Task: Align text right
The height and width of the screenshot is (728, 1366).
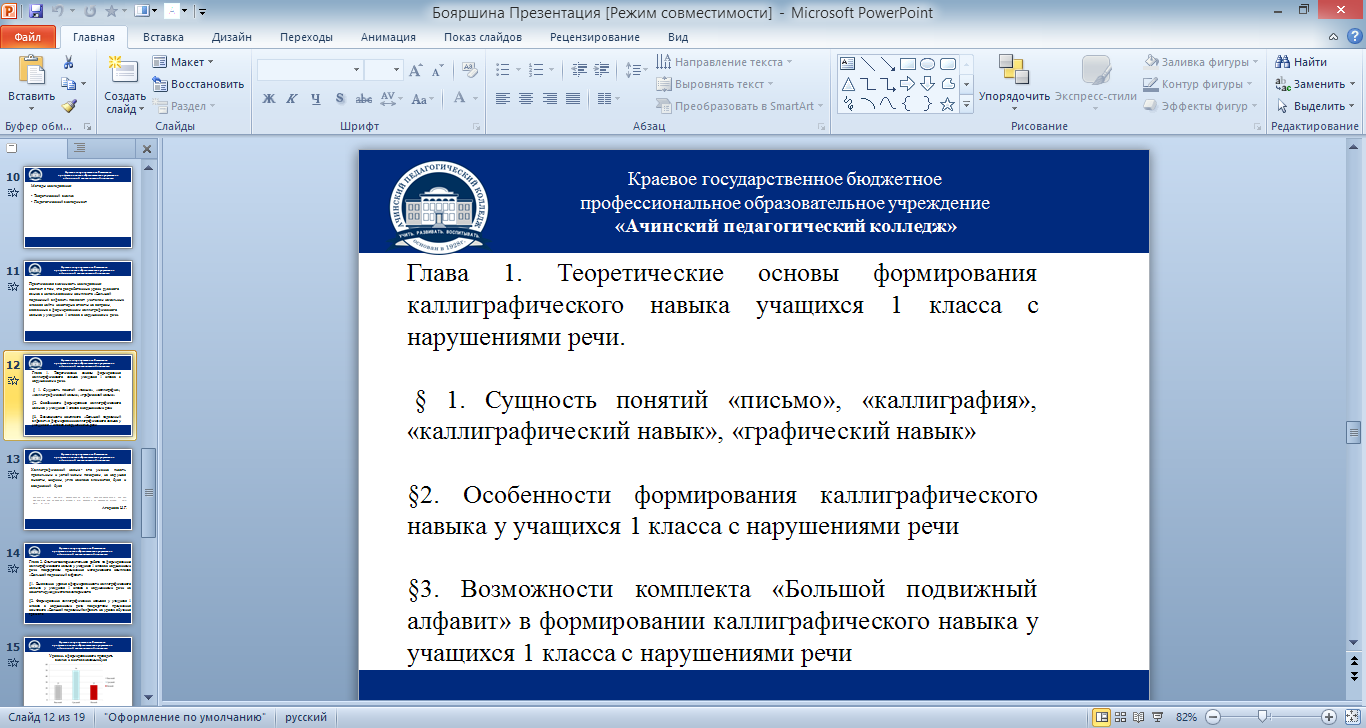Action: click(549, 98)
